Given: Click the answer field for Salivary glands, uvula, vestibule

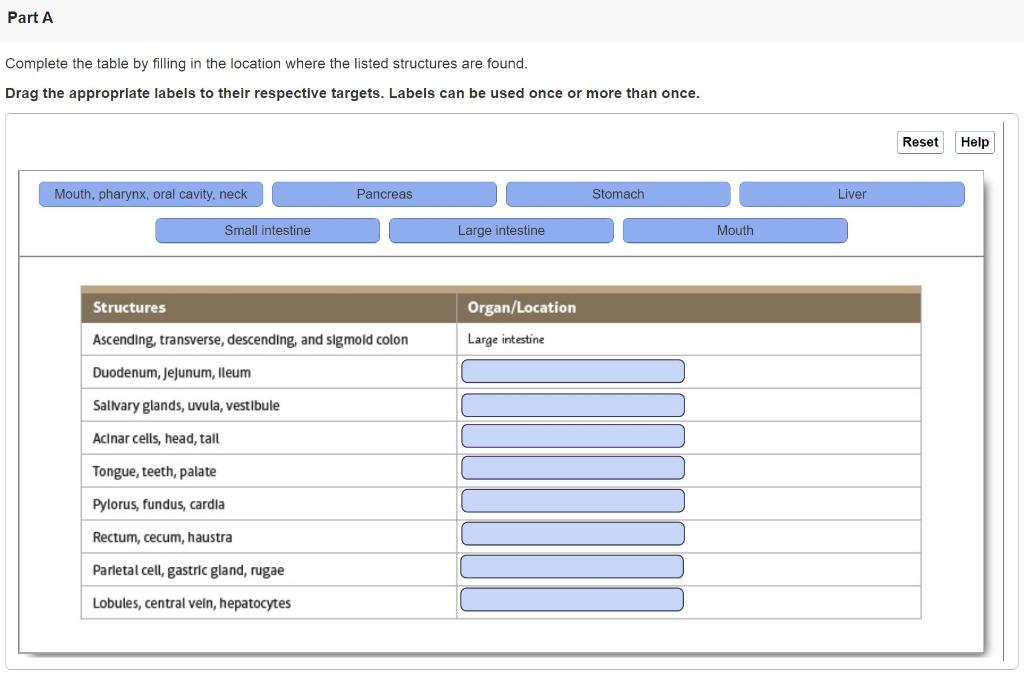Looking at the screenshot, I should (572, 404).
